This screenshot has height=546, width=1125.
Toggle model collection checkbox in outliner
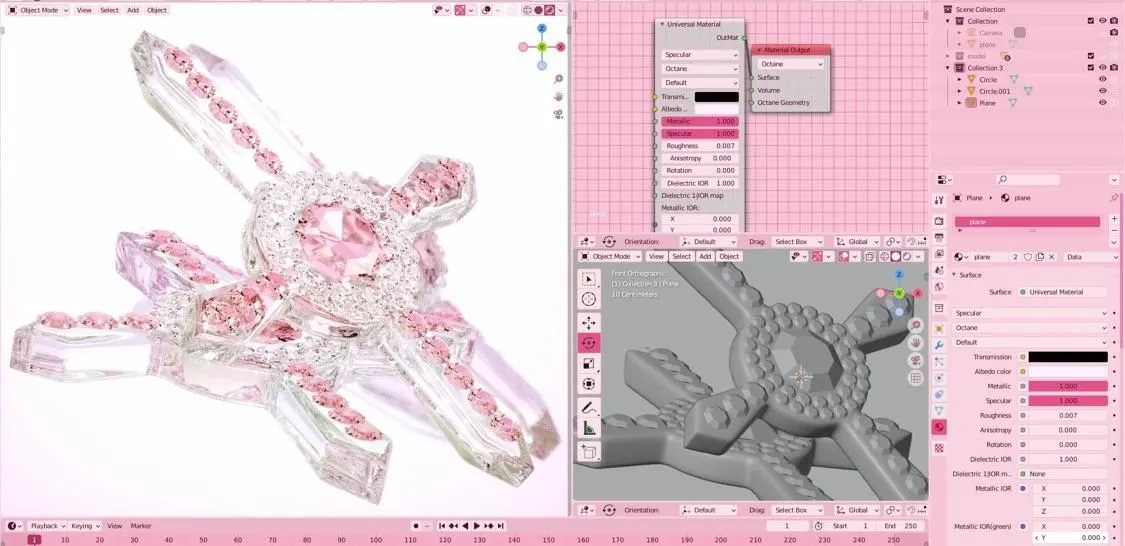coord(1091,56)
